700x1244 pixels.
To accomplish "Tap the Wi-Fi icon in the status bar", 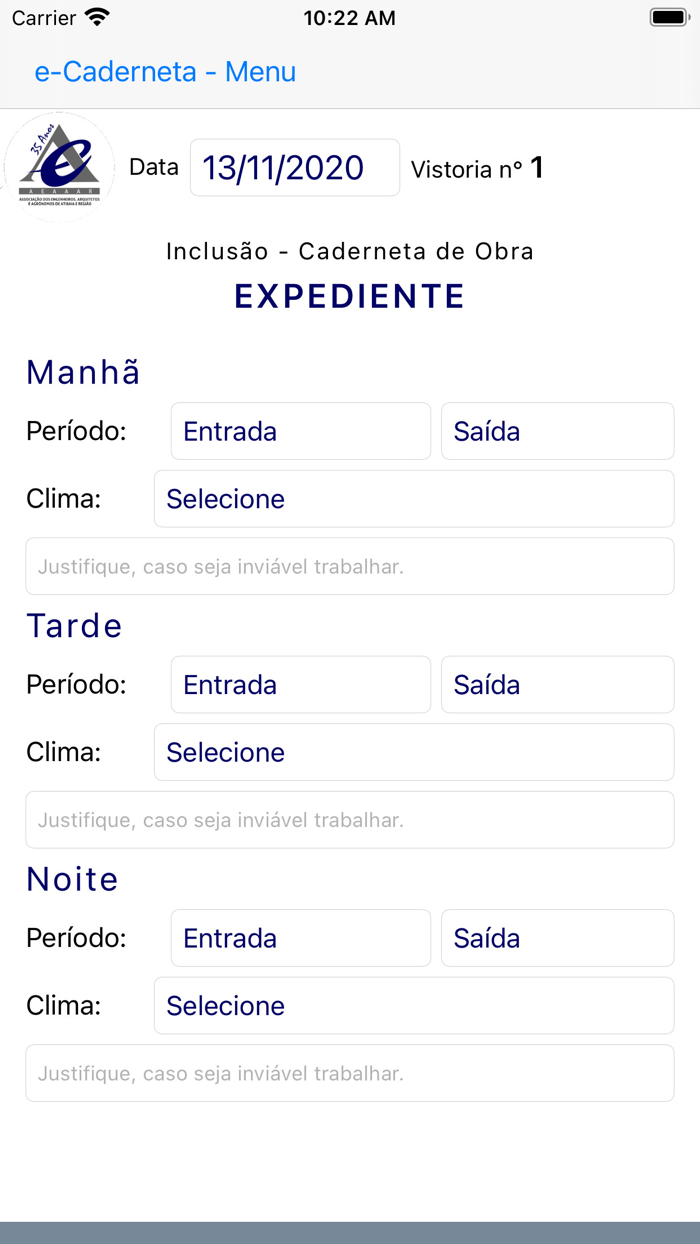I will pos(96,16).
